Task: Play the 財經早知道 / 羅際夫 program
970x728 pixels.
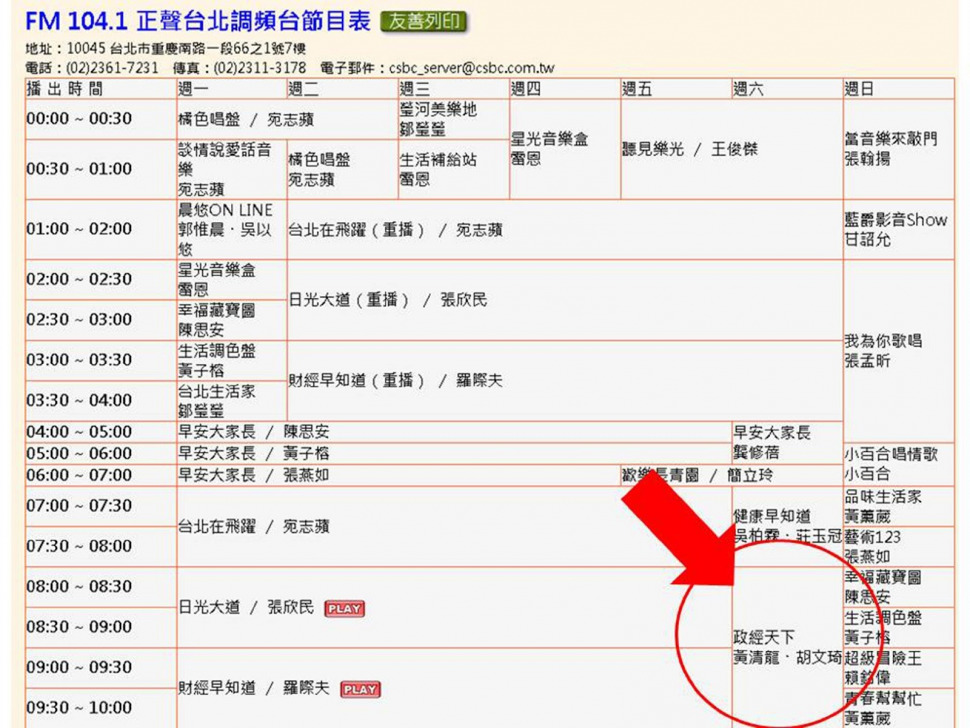Action: (x=360, y=689)
